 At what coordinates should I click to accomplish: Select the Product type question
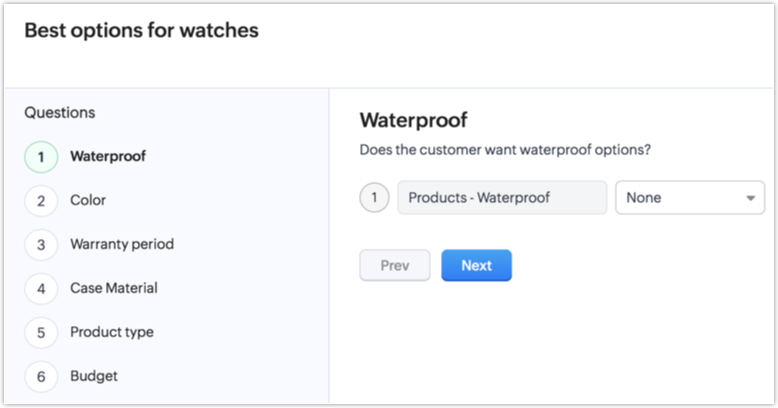pos(112,332)
